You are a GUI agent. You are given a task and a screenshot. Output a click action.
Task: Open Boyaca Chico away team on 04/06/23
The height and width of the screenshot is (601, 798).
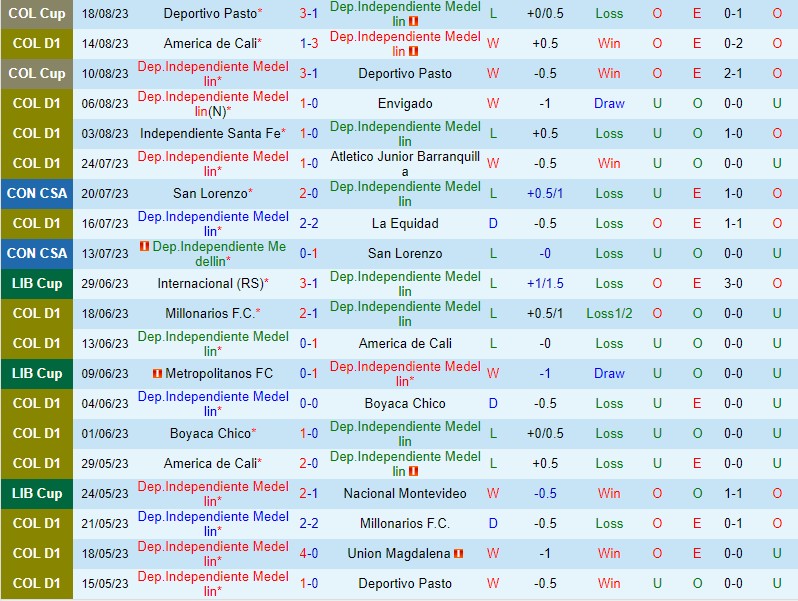pos(405,404)
